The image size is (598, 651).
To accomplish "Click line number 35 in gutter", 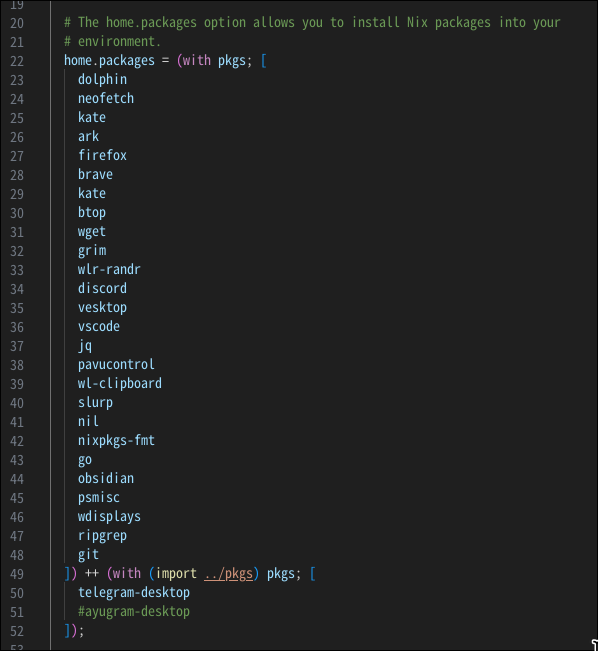I will (x=17, y=308).
